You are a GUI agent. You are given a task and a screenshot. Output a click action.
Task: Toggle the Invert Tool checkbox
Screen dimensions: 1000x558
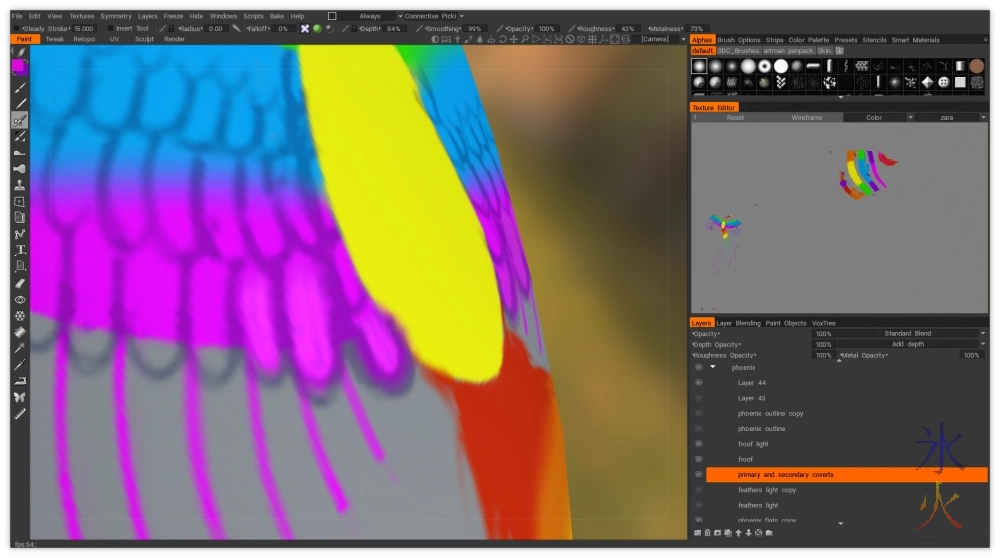(110, 29)
